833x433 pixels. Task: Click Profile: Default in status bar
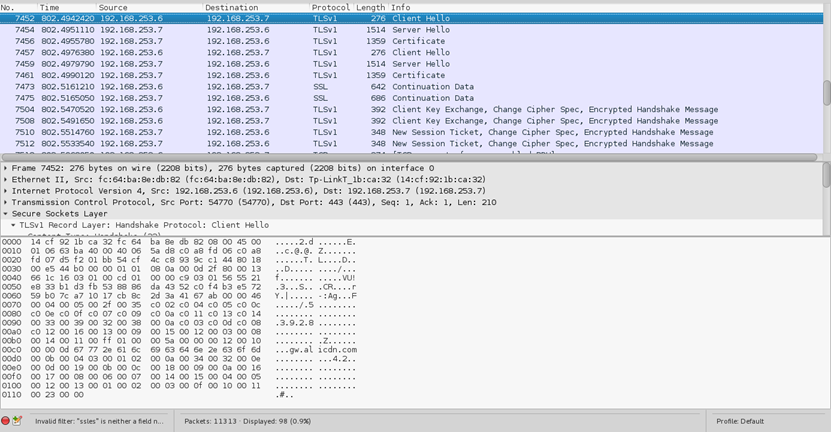click(x=739, y=421)
